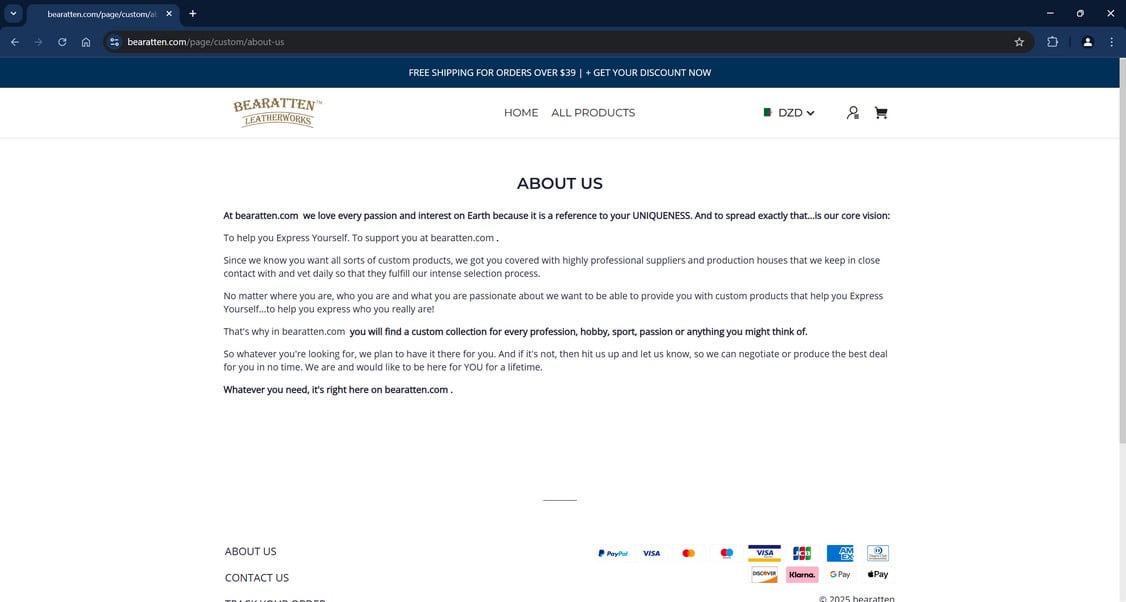Close the bearatten.com tab
This screenshot has height=602, width=1126.
coord(169,14)
